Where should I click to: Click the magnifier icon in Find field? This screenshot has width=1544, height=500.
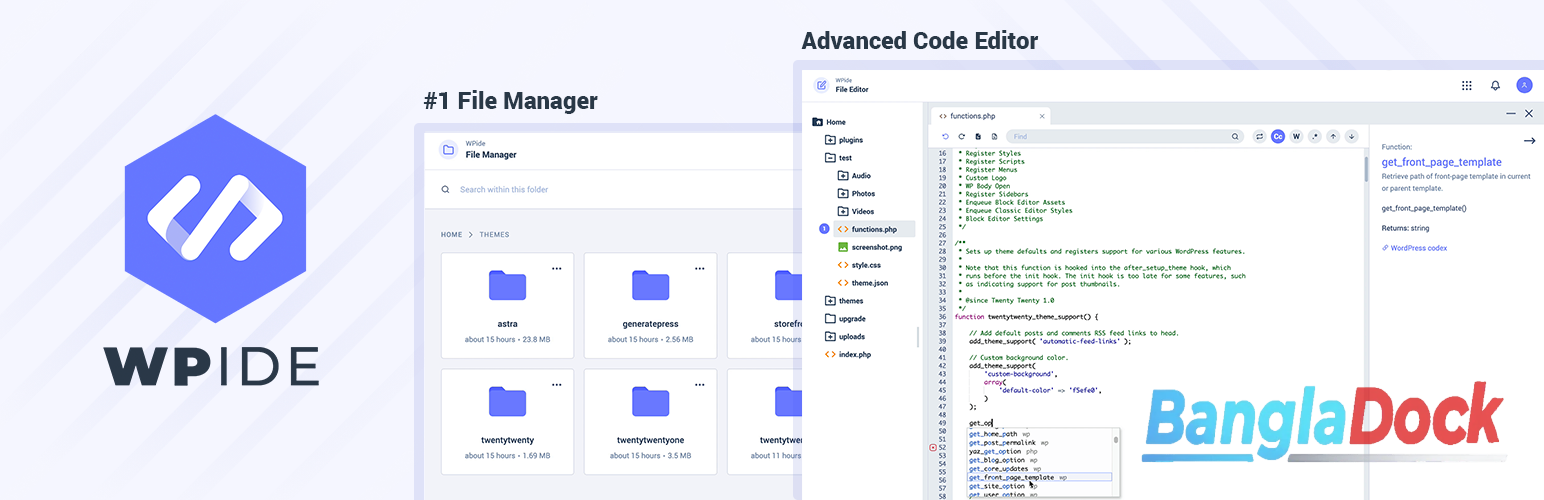[x=1235, y=136]
